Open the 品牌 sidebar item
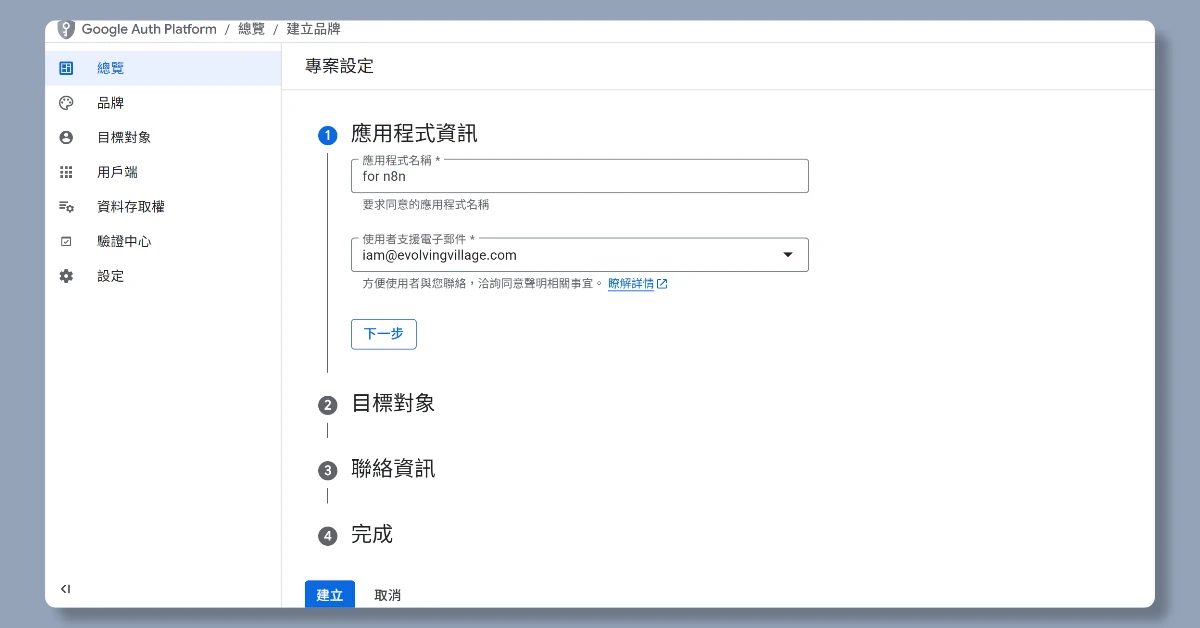This screenshot has height=628, width=1200. [x=163, y=103]
